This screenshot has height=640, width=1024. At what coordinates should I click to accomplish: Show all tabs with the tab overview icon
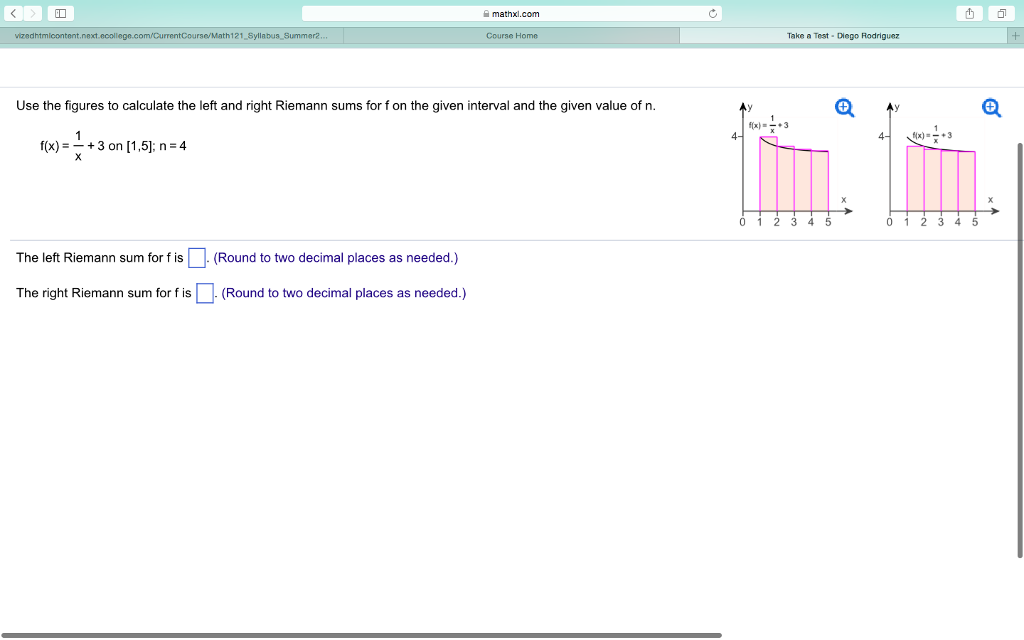[x=1000, y=14]
